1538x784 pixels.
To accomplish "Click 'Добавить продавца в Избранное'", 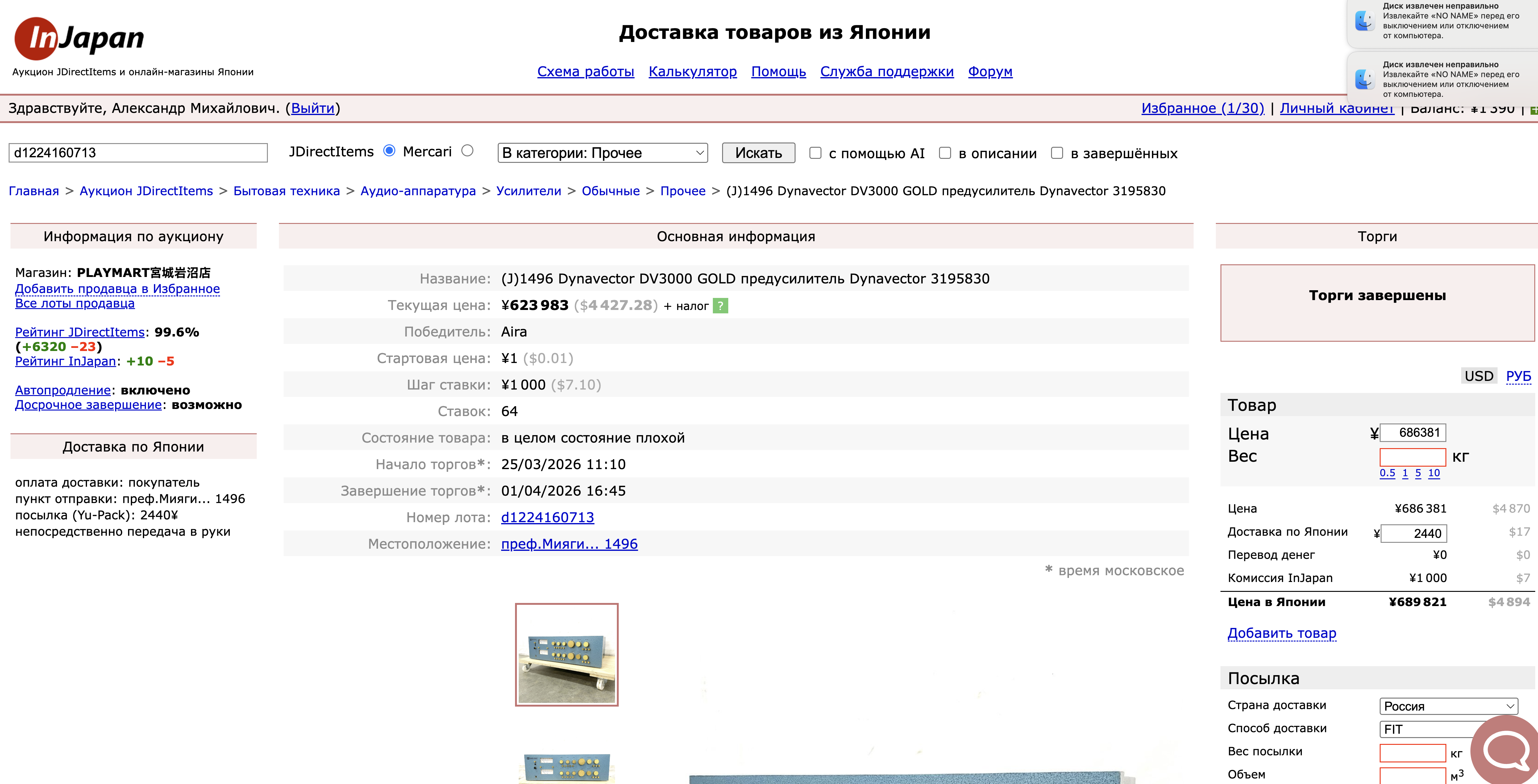I will coord(117,289).
